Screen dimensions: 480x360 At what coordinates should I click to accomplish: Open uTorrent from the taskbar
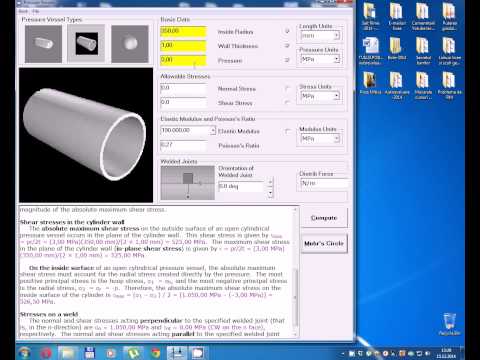pyautogui.click(x=133, y=353)
